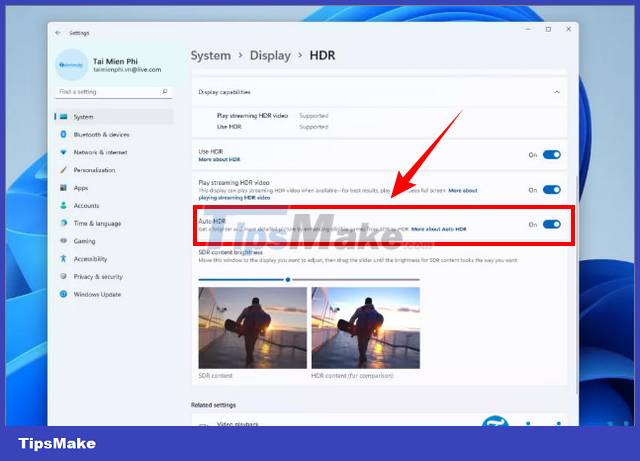Click the Apps icon in sidebar
640x461 pixels.
point(63,188)
